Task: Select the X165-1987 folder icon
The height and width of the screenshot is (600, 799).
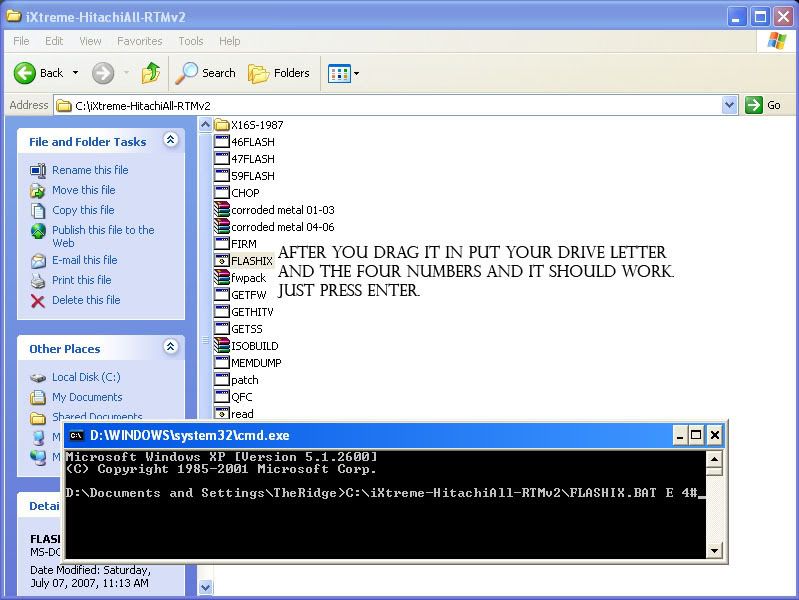Action: (x=222, y=125)
